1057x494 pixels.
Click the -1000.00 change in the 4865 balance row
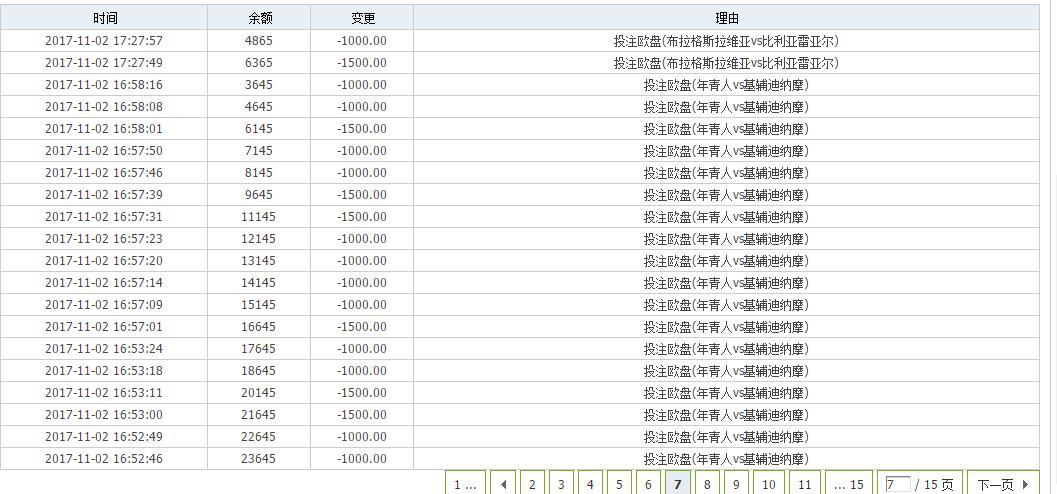click(362, 40)
